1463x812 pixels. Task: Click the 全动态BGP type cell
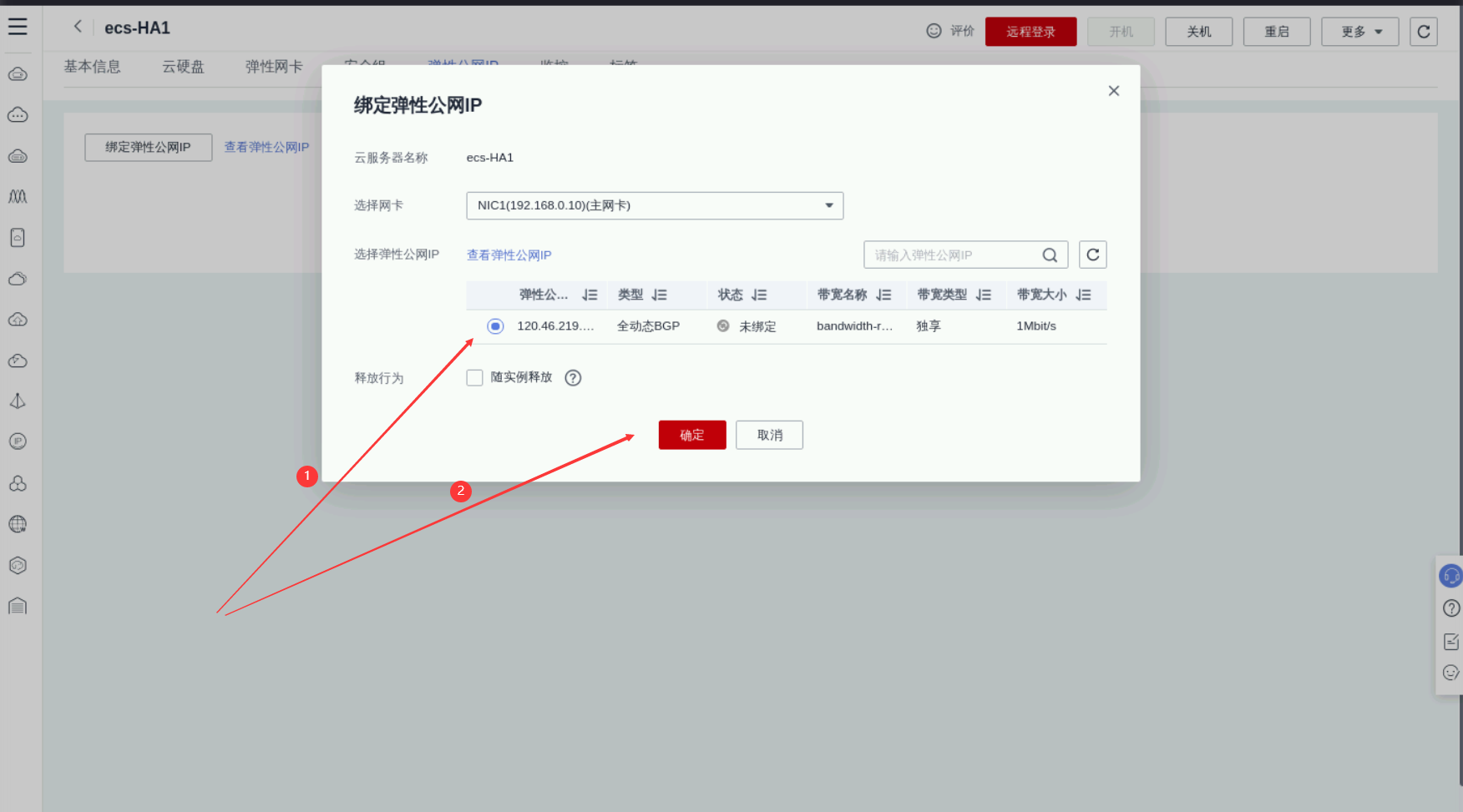(x=649, y=326)
